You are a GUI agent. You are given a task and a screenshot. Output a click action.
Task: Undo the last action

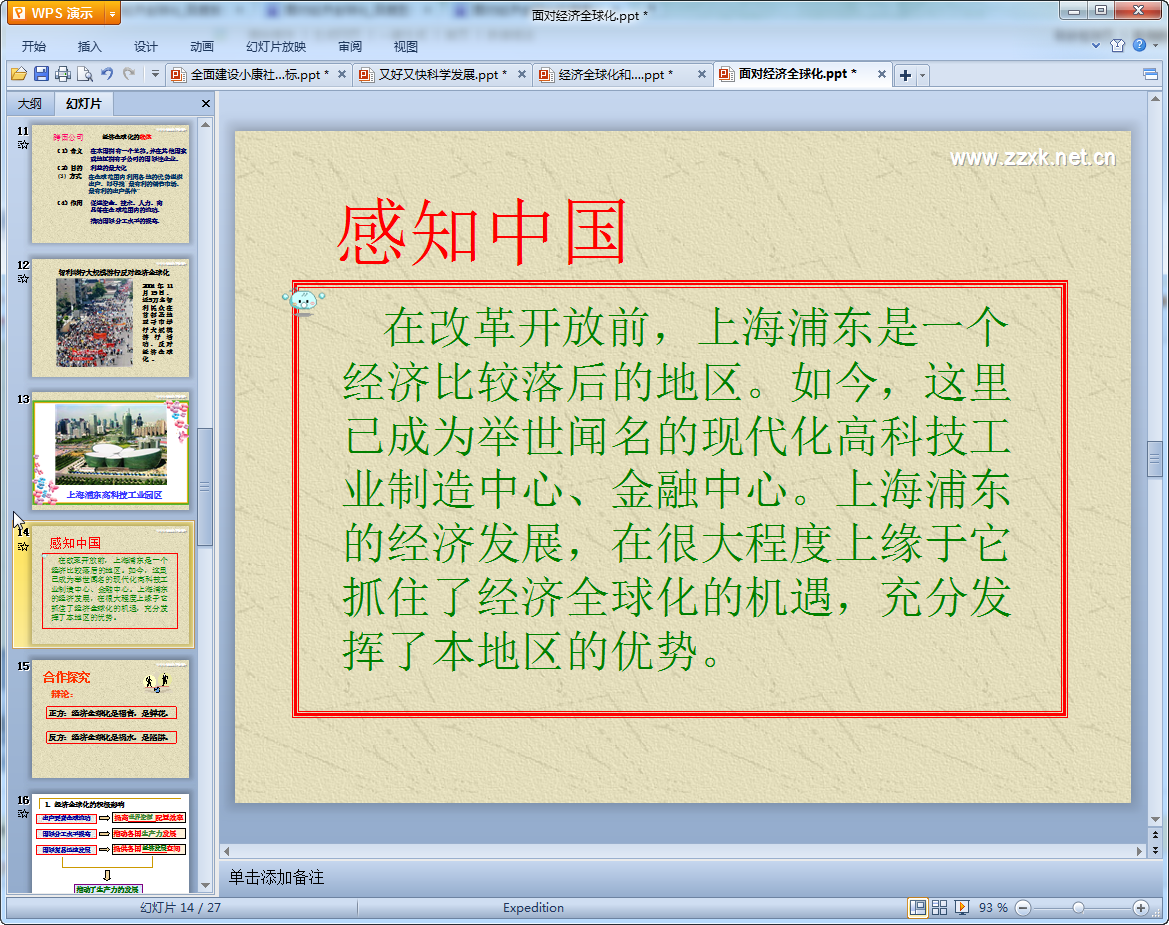[x=107, y=74]
